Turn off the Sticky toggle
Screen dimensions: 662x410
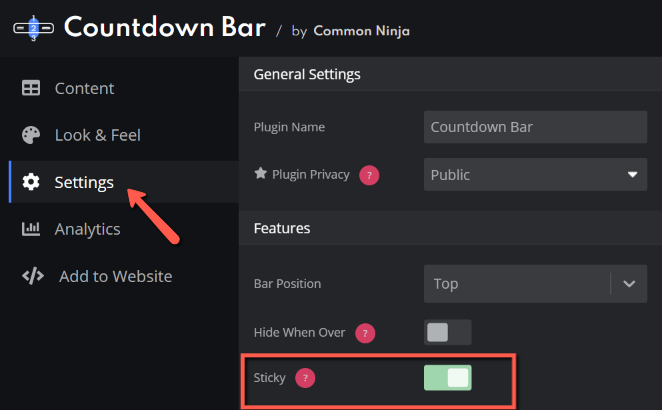[448, 377]
